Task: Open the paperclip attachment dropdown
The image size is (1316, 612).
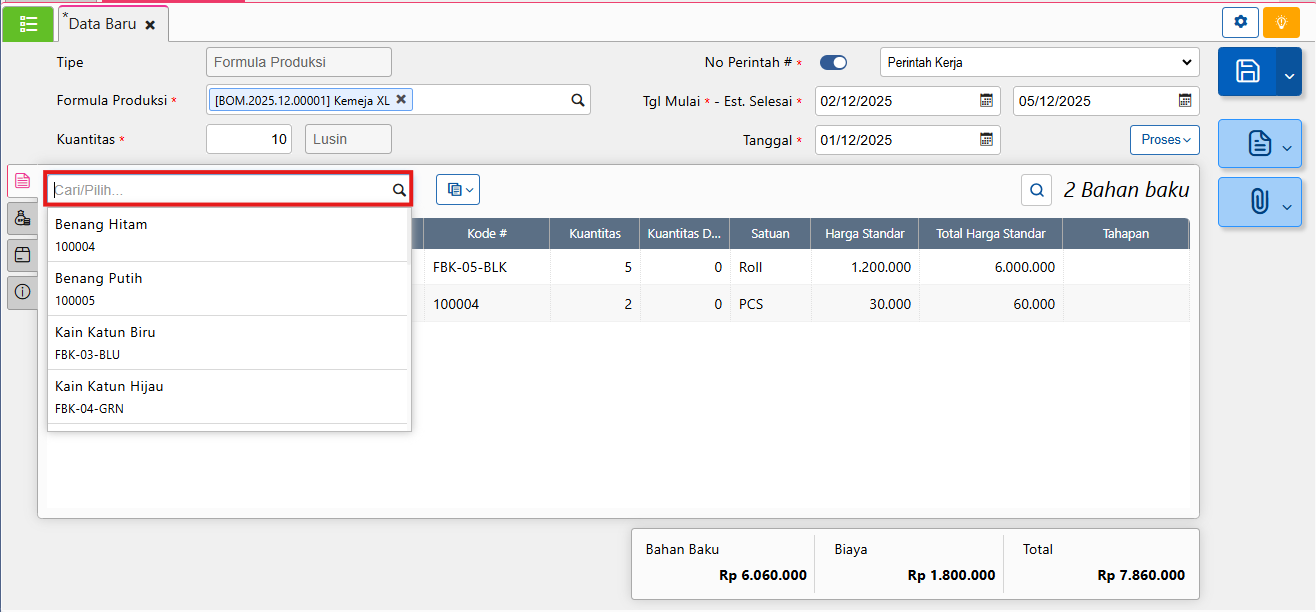Action: [1259, 202]
